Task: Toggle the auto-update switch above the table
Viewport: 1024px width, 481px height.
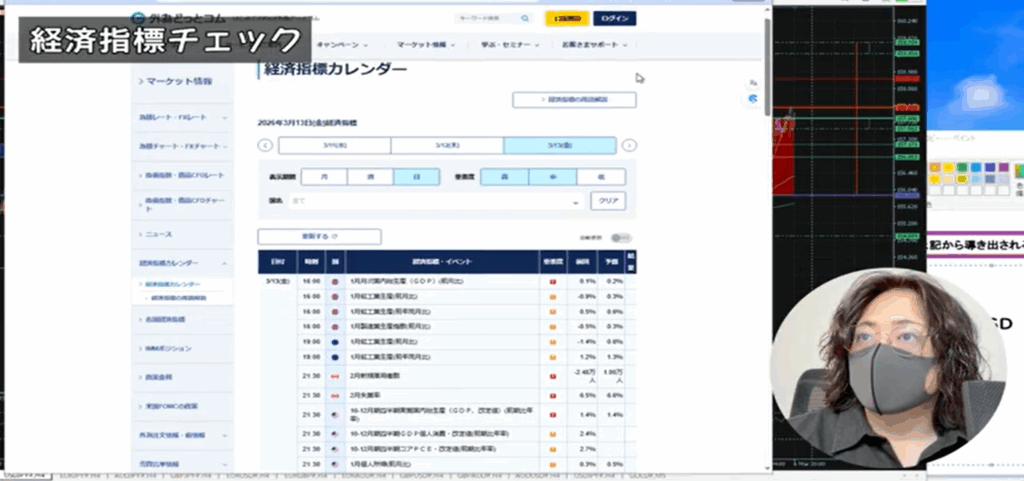Action: tap(622, 238)
